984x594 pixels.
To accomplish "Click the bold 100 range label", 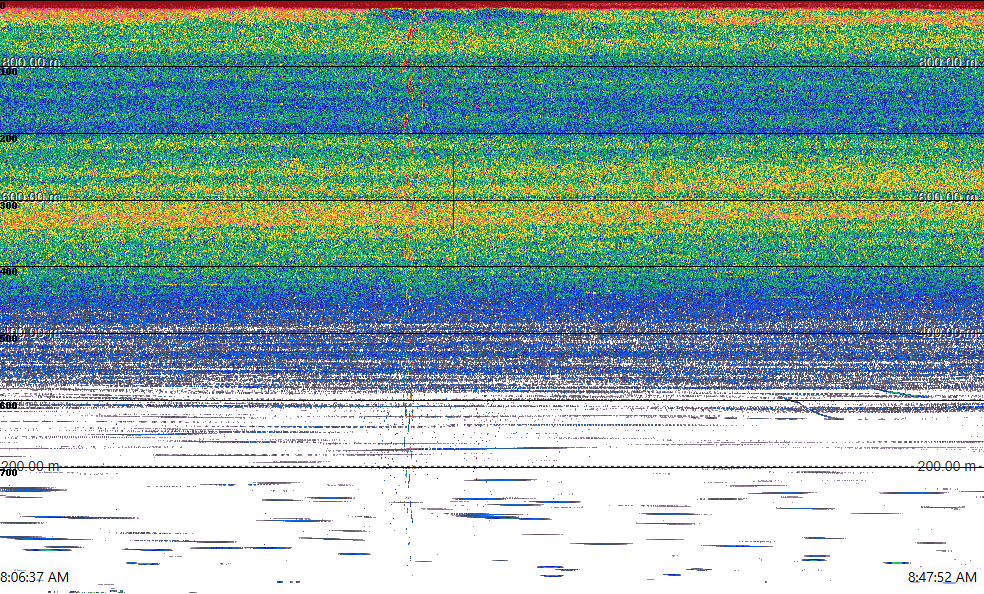I will click(9, 72).
